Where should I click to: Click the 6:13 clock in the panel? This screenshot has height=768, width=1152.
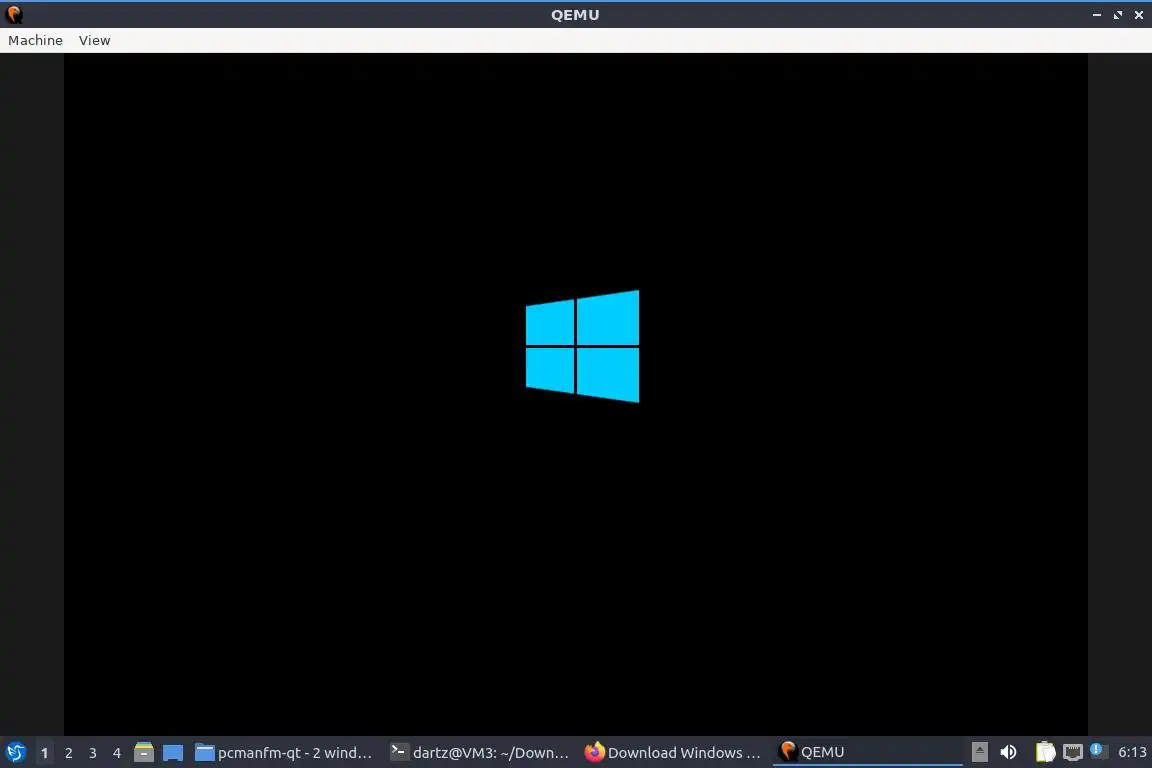1132,753
